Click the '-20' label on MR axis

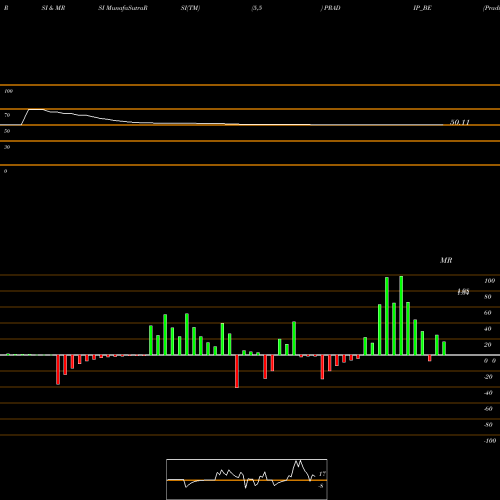[488, 377]
